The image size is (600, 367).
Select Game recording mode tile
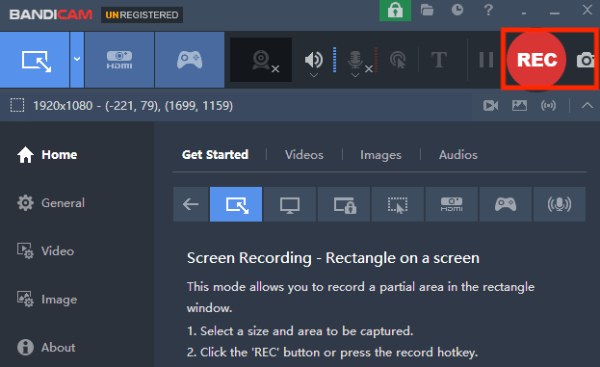505,204
